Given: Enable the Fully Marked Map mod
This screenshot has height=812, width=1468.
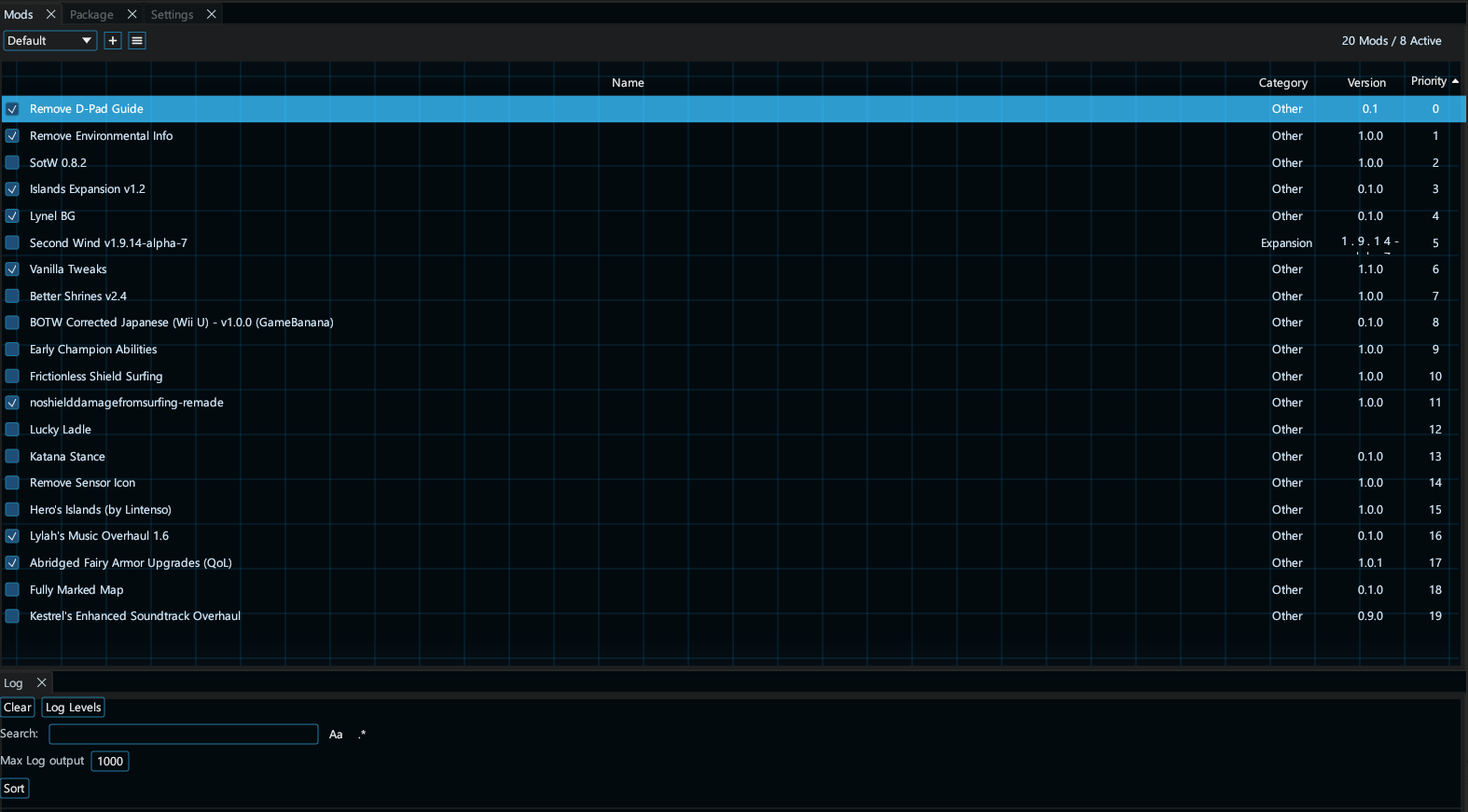Looking at the screenshot, I should coord(12,590).
